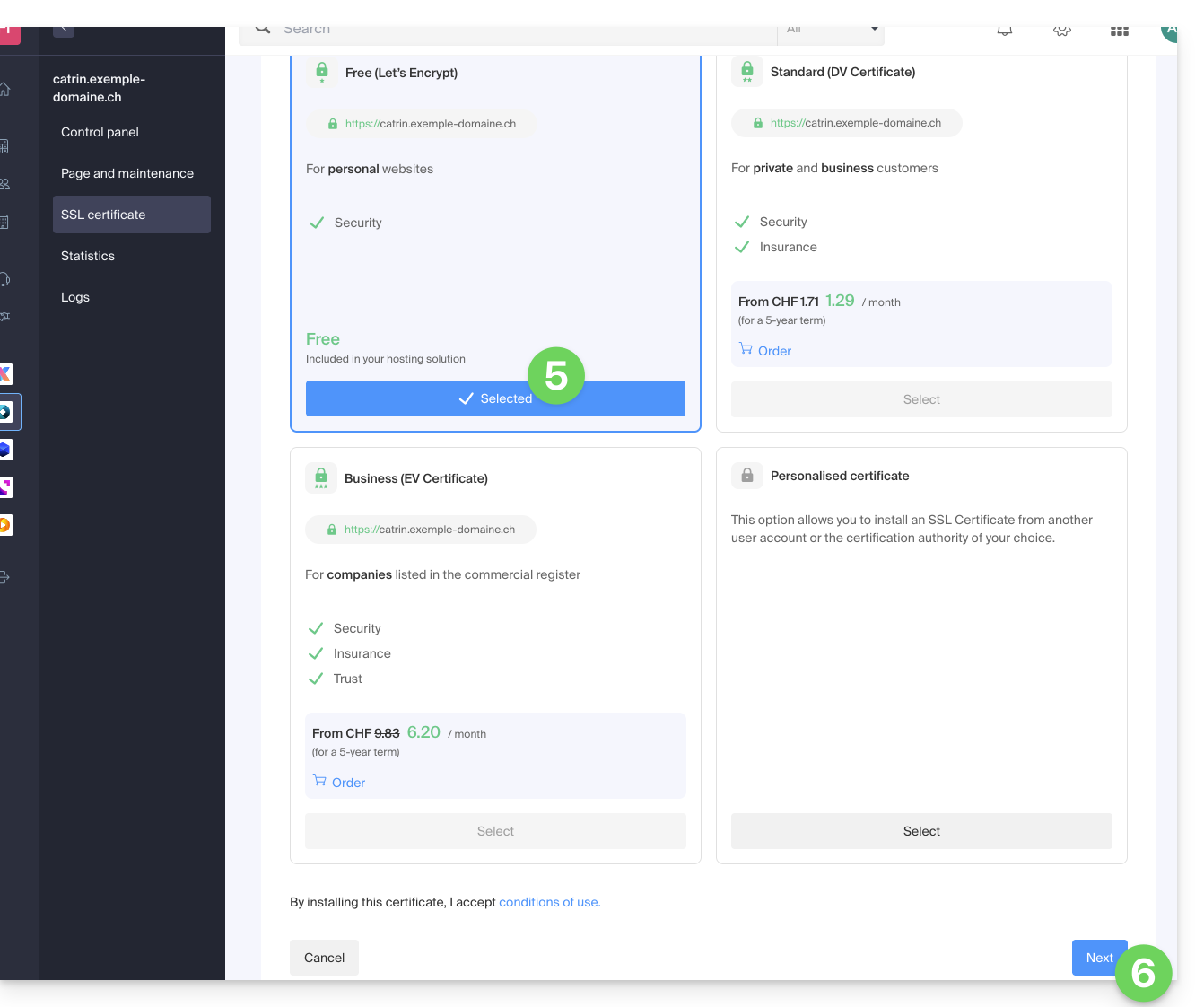1204x1007 pixels.
Task: Open the home icon in left rail
Action: pos(5,90)
